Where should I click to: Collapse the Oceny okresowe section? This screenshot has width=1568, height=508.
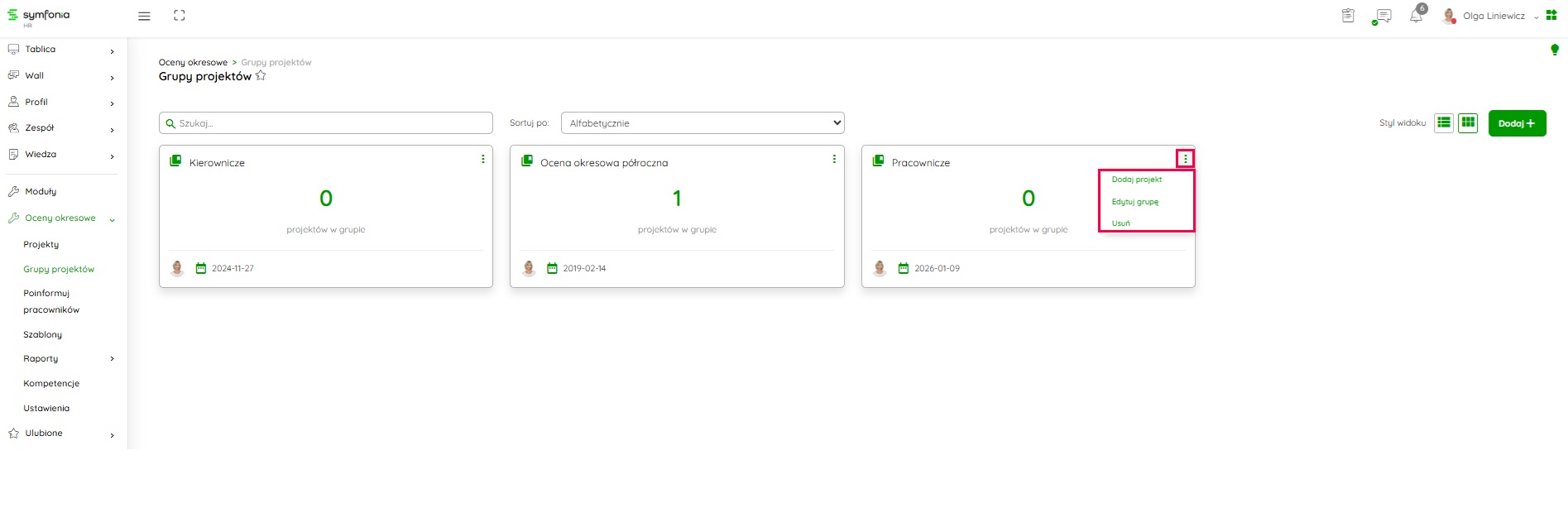tap(112, 219)
